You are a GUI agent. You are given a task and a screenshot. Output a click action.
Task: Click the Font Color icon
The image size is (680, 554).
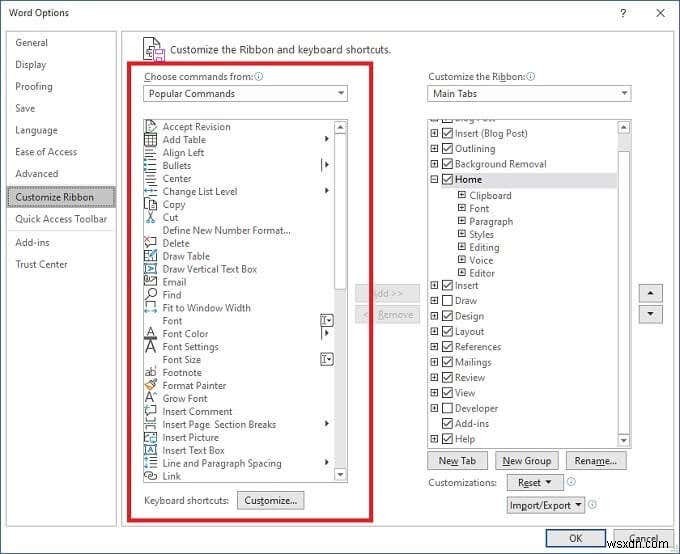click(150, 333)
